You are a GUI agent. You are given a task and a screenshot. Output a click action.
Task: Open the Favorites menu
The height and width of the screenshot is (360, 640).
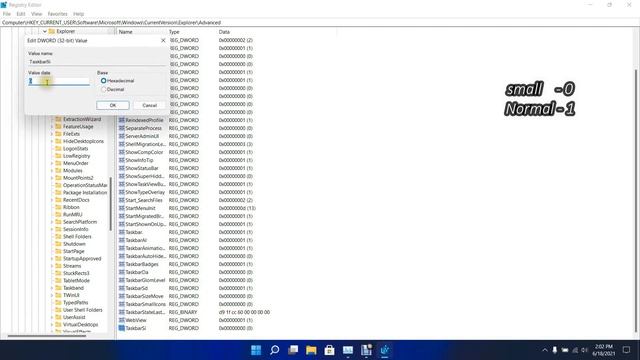[57, 14]
